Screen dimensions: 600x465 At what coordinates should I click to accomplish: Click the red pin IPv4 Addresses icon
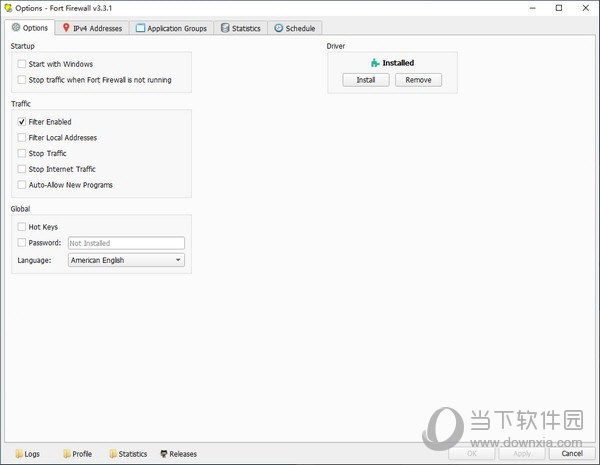pos(66,28)
